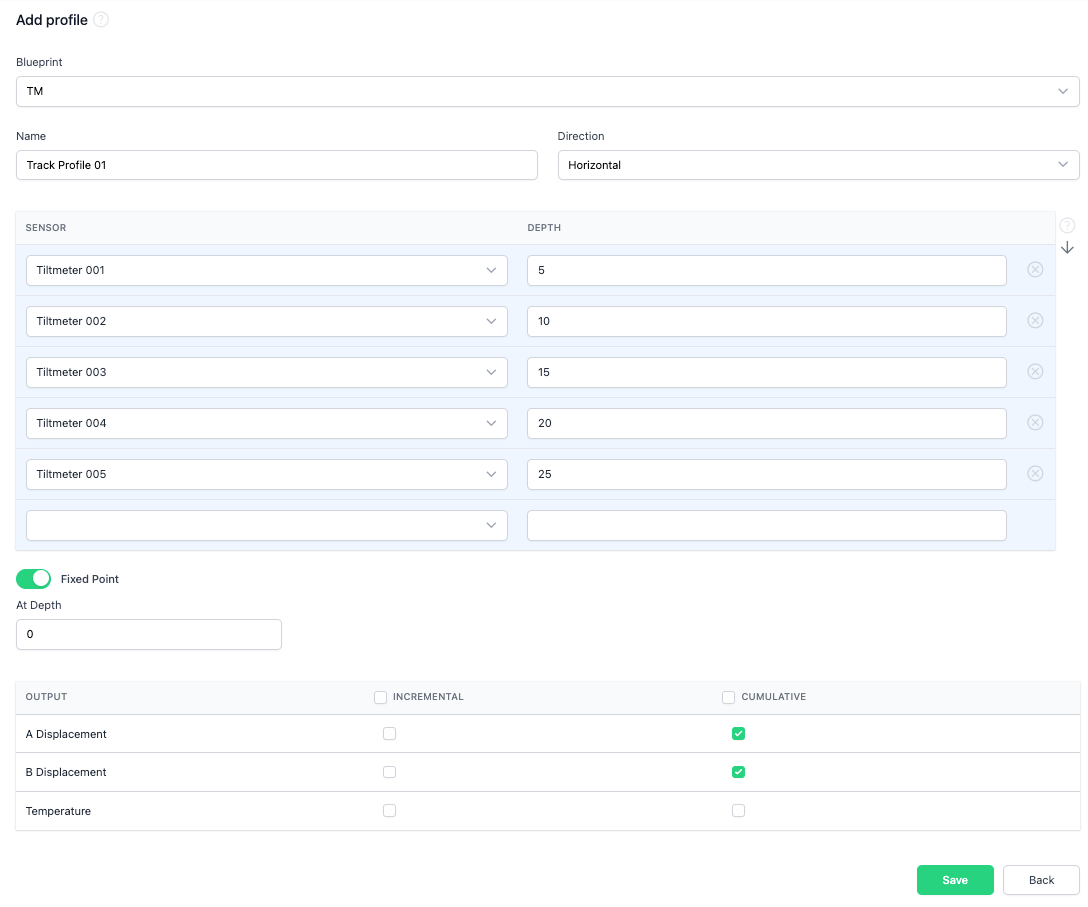Enable incremental B Displacement checkbox
The image size is (1088, 907).
coord(389,772)
